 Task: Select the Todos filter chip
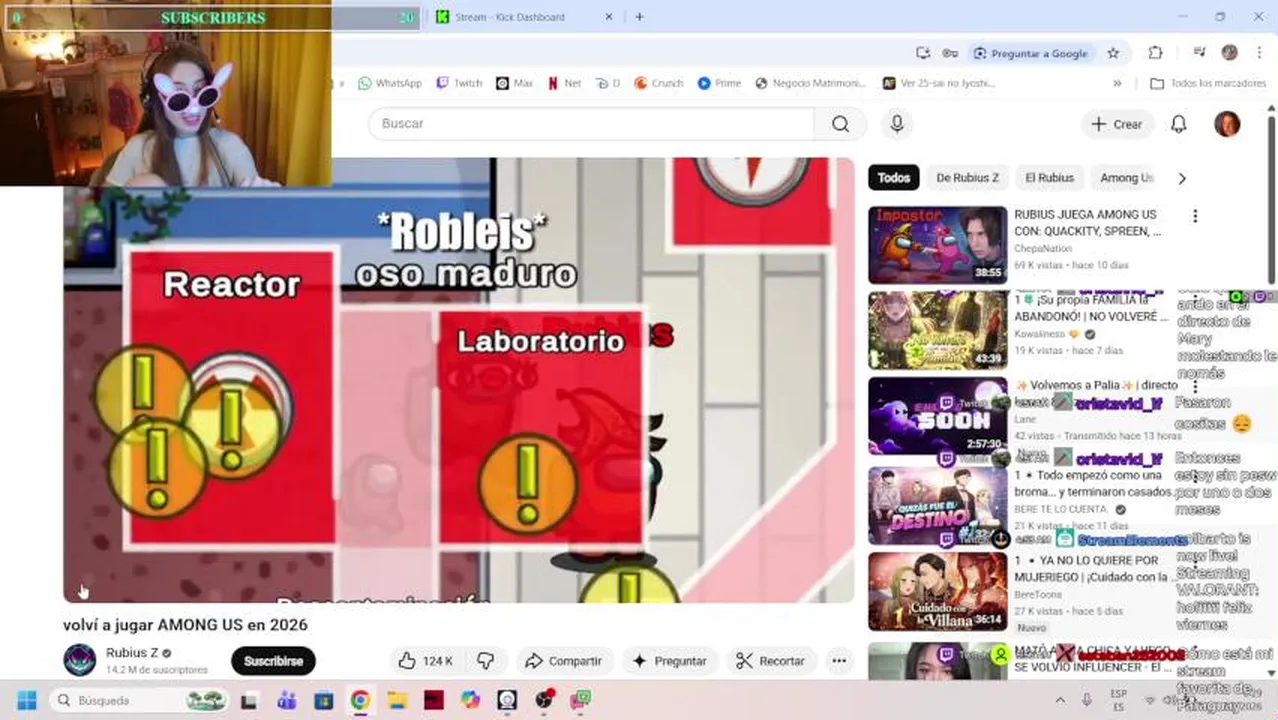(894, 178)
